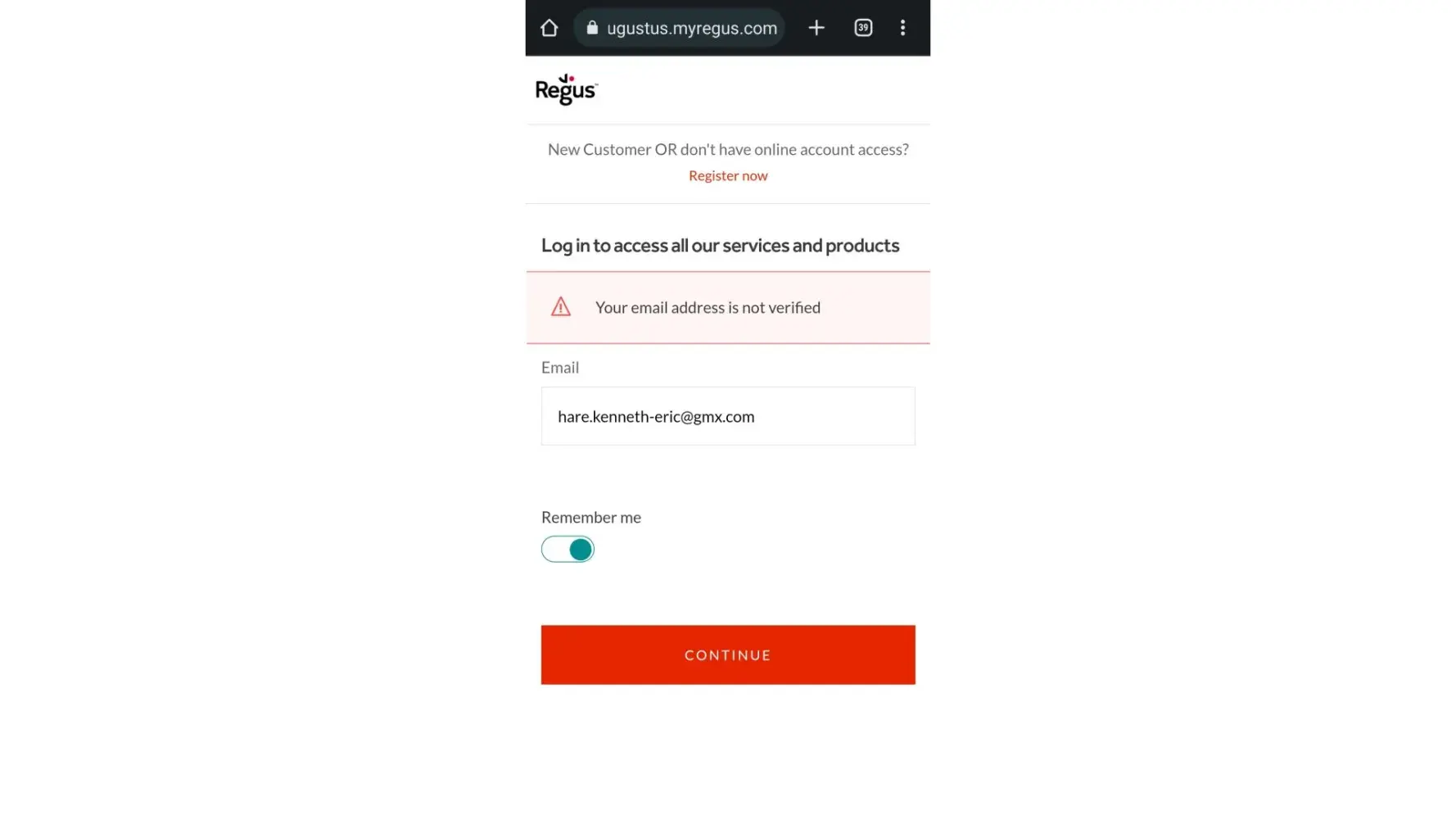Viewport: 1456px width, 819px height.
Task: Click the Regus logo
Action: (566, 90)
